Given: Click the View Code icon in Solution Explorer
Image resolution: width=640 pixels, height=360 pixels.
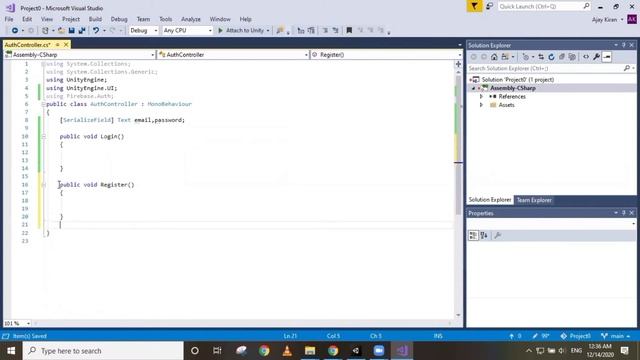Looking at the screenshot, I should (586, 57).
